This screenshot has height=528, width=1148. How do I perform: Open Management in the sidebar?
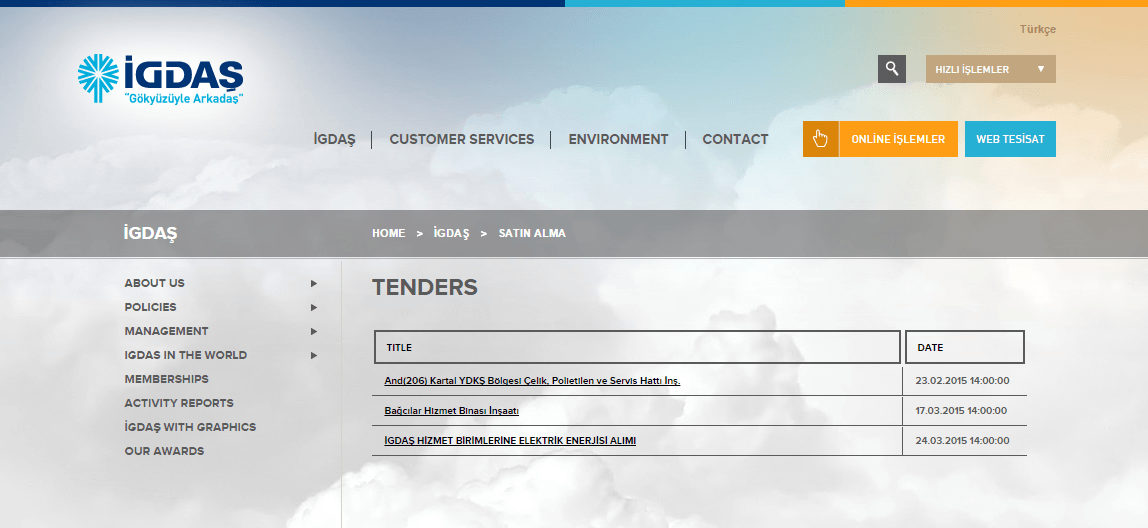tap(166, 331)
